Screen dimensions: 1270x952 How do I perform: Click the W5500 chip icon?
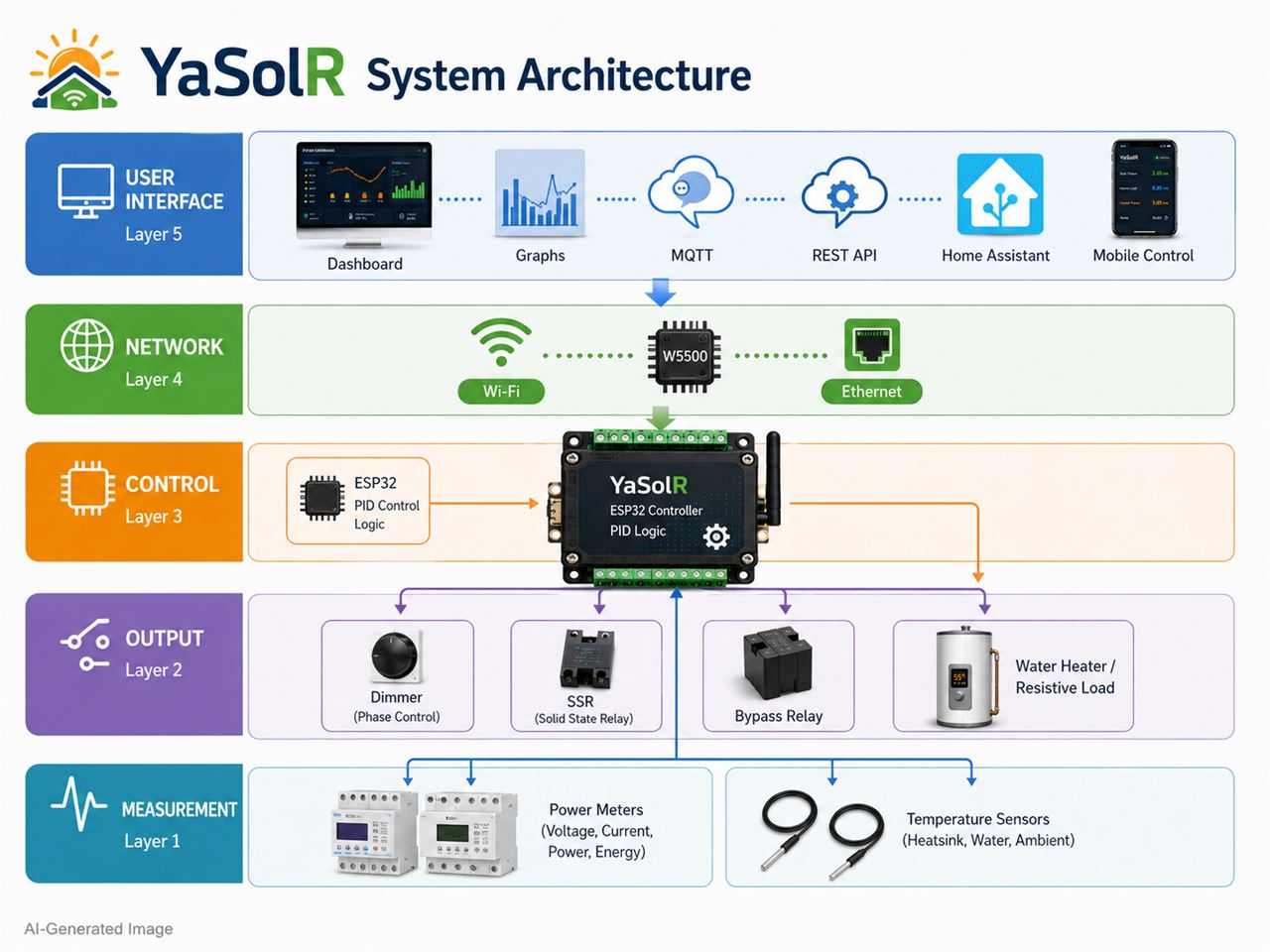685,356
